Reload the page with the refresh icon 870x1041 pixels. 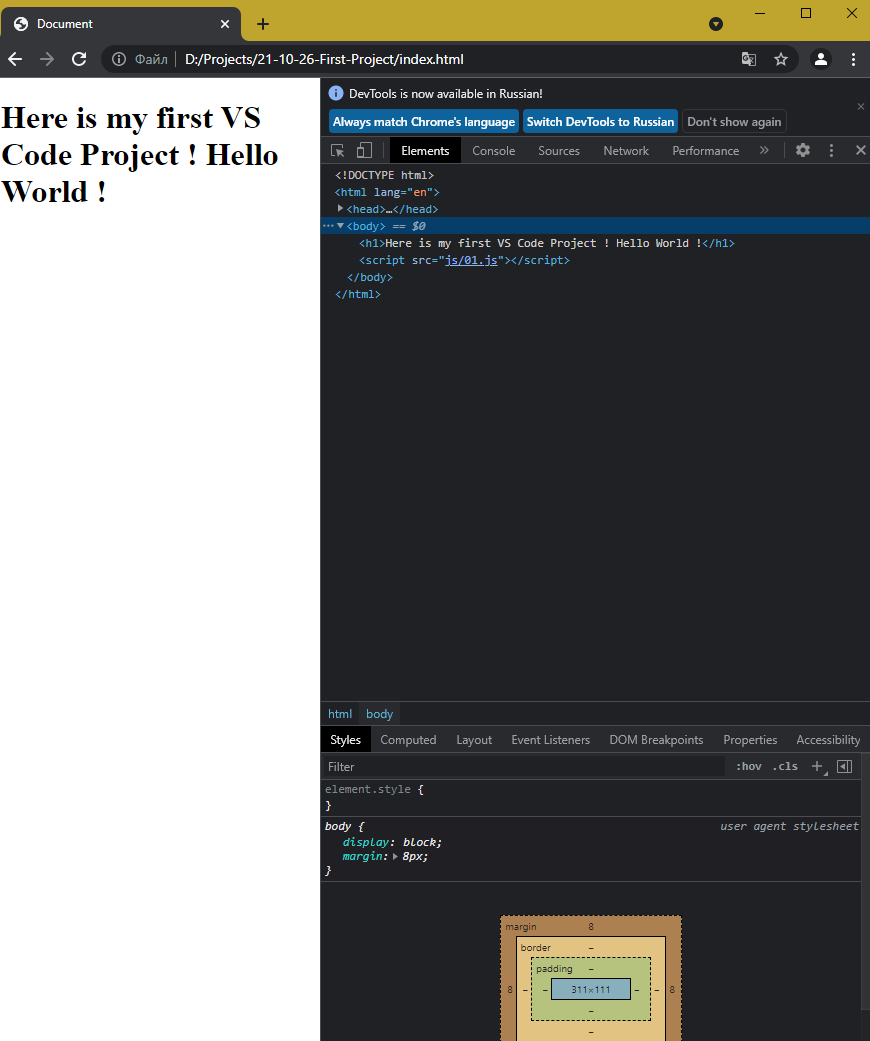point(79,59)
